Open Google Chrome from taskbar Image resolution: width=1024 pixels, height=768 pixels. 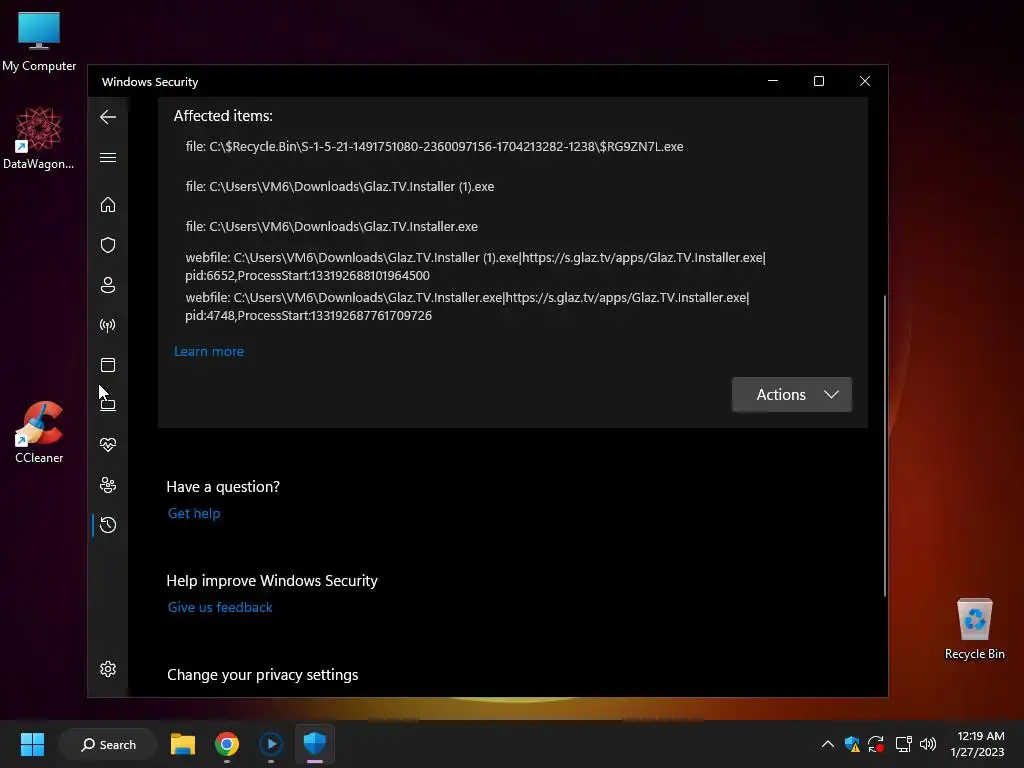[227, 744]
